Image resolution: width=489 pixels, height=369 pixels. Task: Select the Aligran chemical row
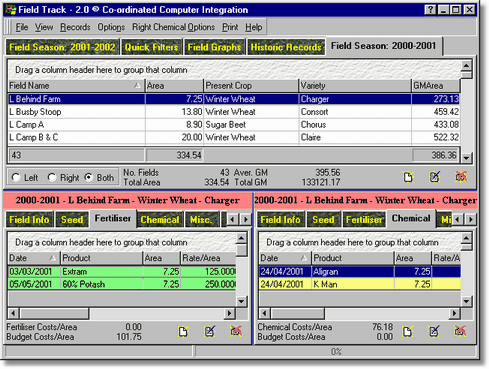pos(360,271)
